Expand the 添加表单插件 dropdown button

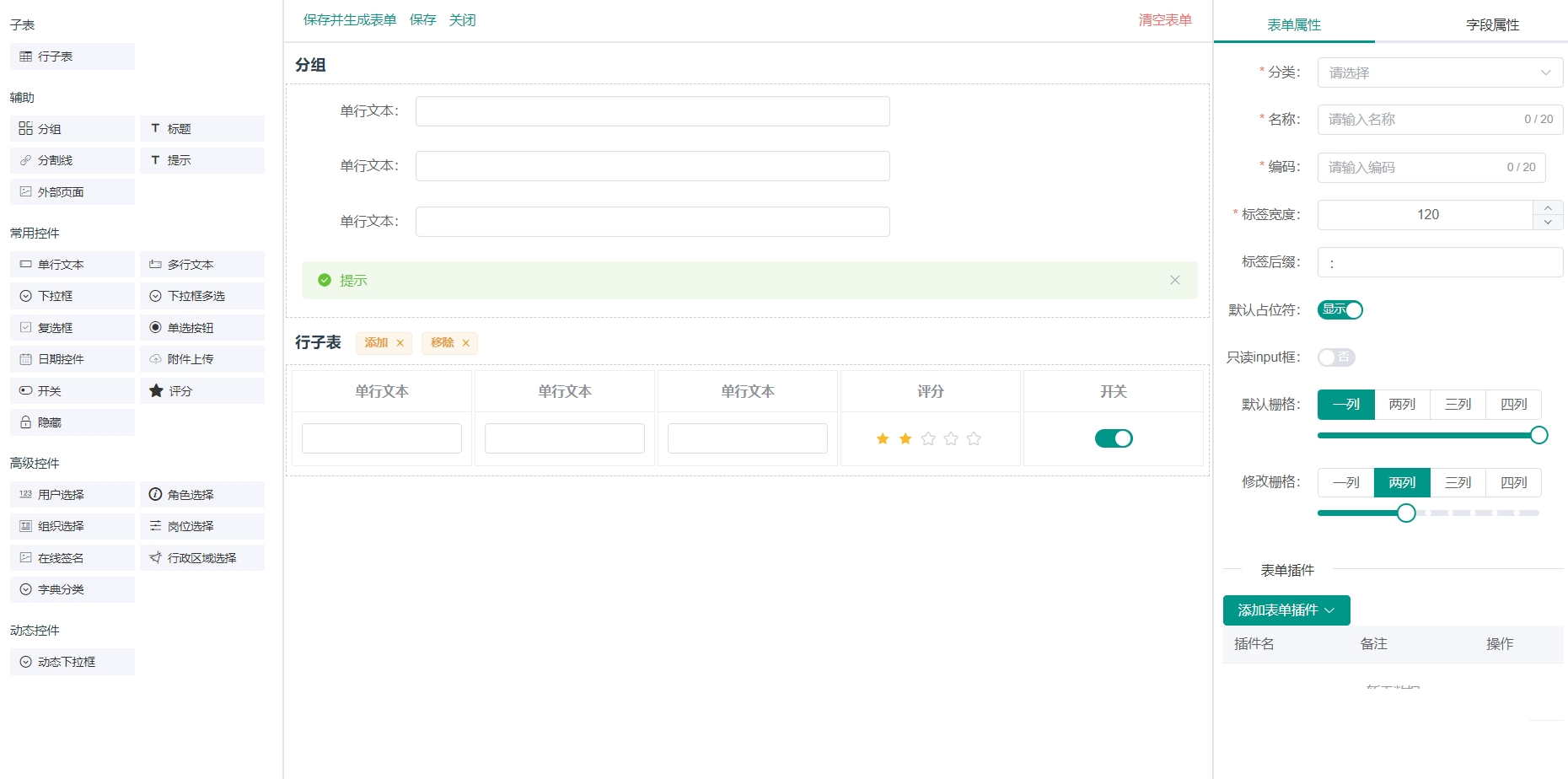click(x=1286, y=610)
